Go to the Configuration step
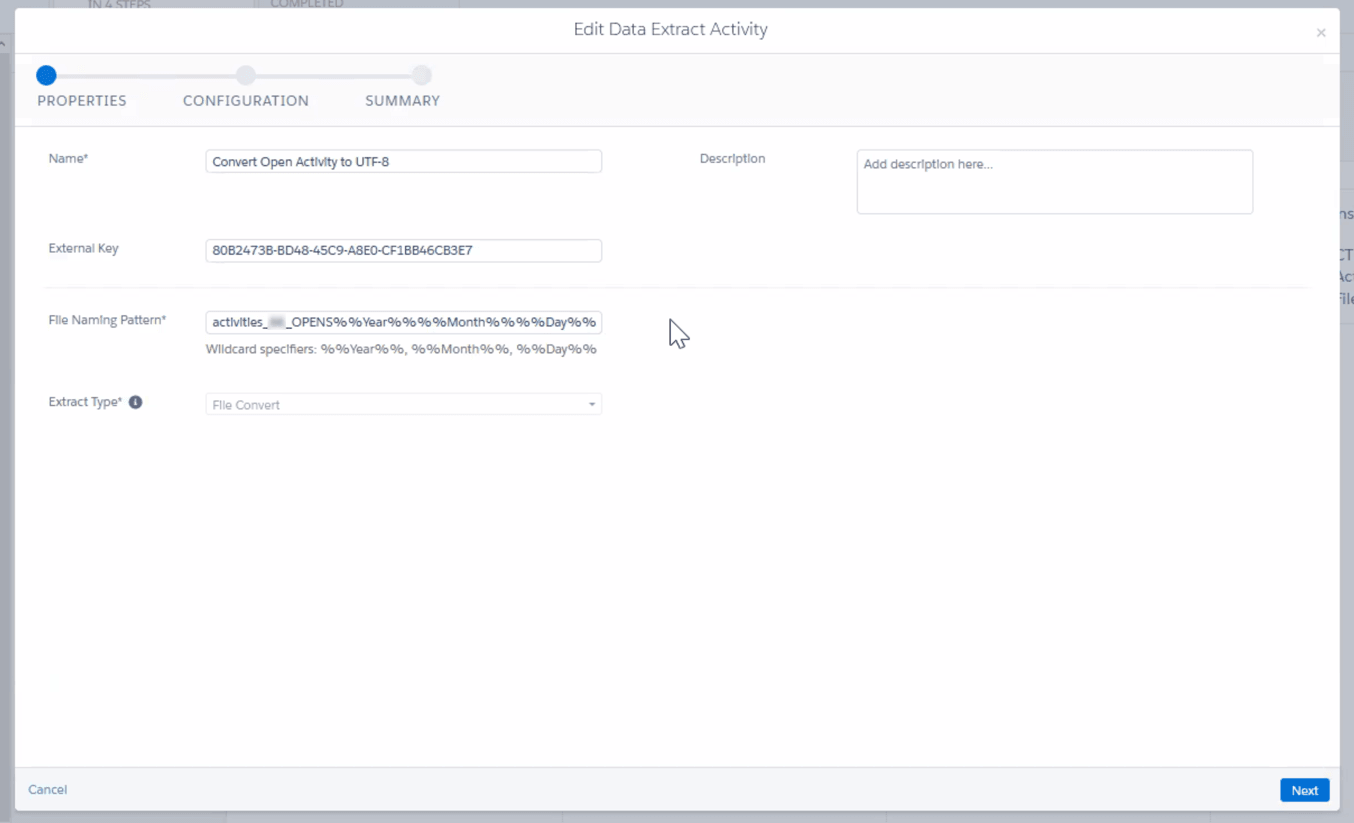Image resolution: width=1354 pixels, height=823 pixels. pyautogui.click(x=246, y=101)
